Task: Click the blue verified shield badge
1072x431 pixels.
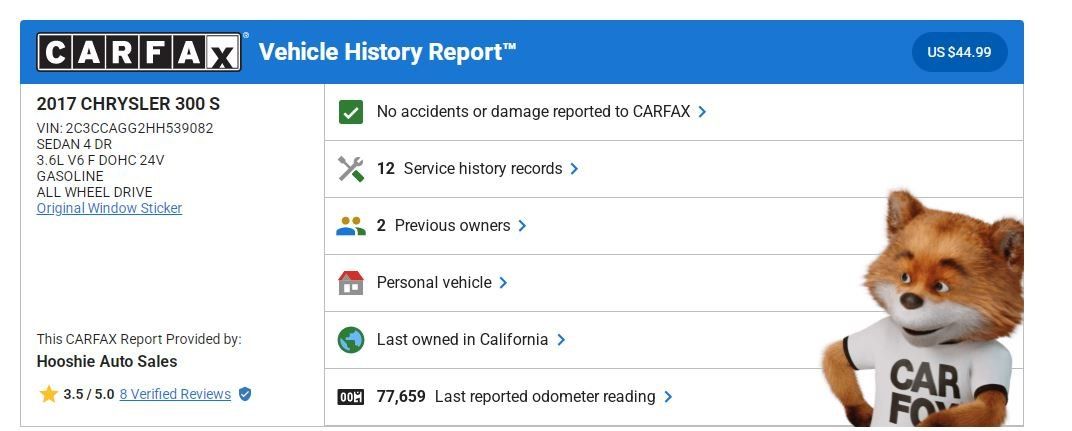Action: [x=245, y=394]
